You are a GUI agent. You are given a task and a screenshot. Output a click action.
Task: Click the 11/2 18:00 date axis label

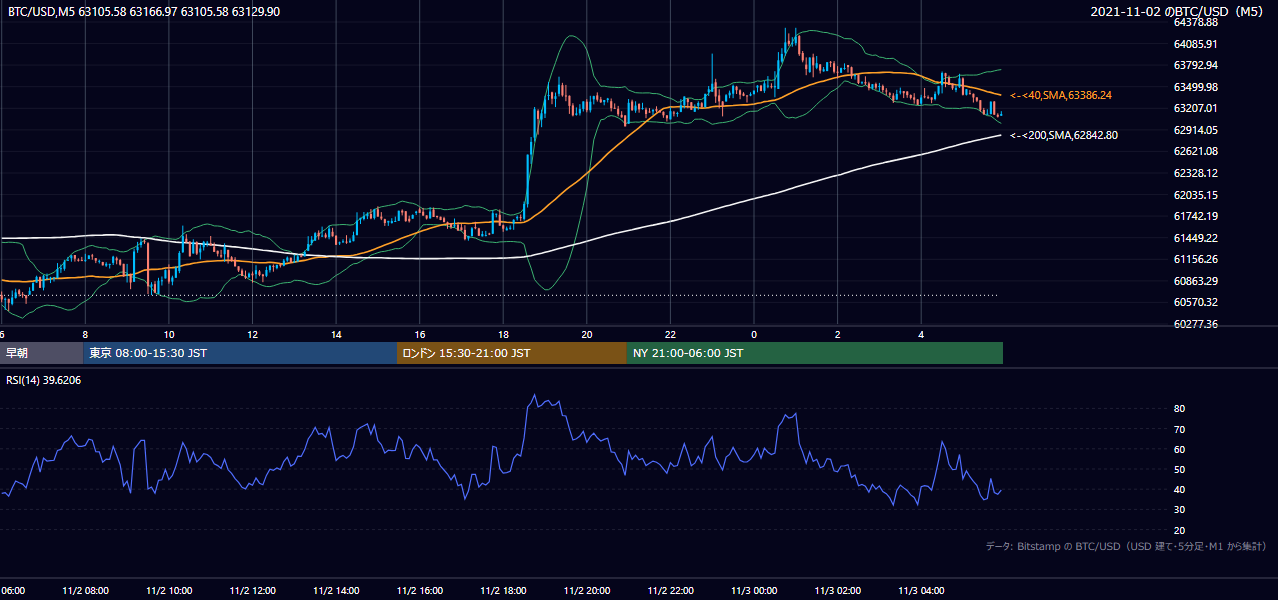[503, 591]
